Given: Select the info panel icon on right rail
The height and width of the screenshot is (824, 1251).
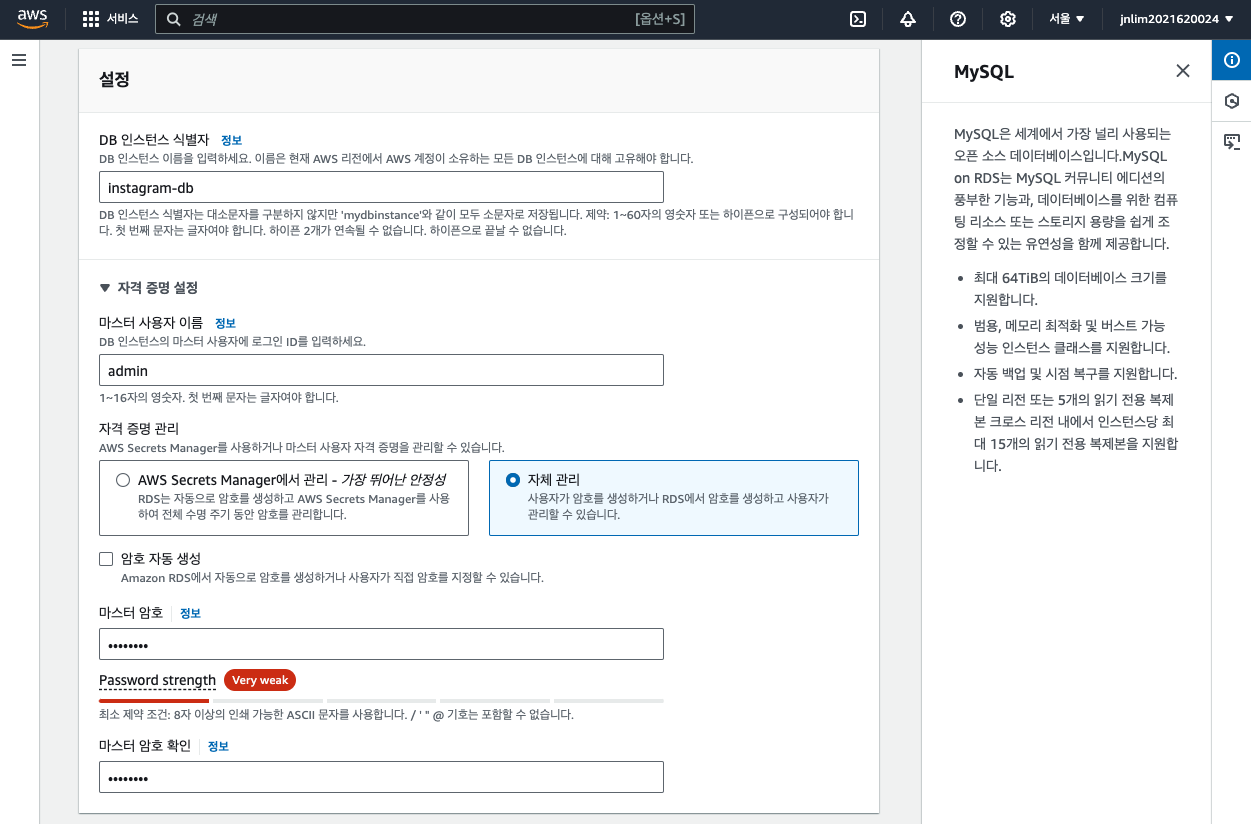Looking at the screenshot, I should click(1232, 60).
